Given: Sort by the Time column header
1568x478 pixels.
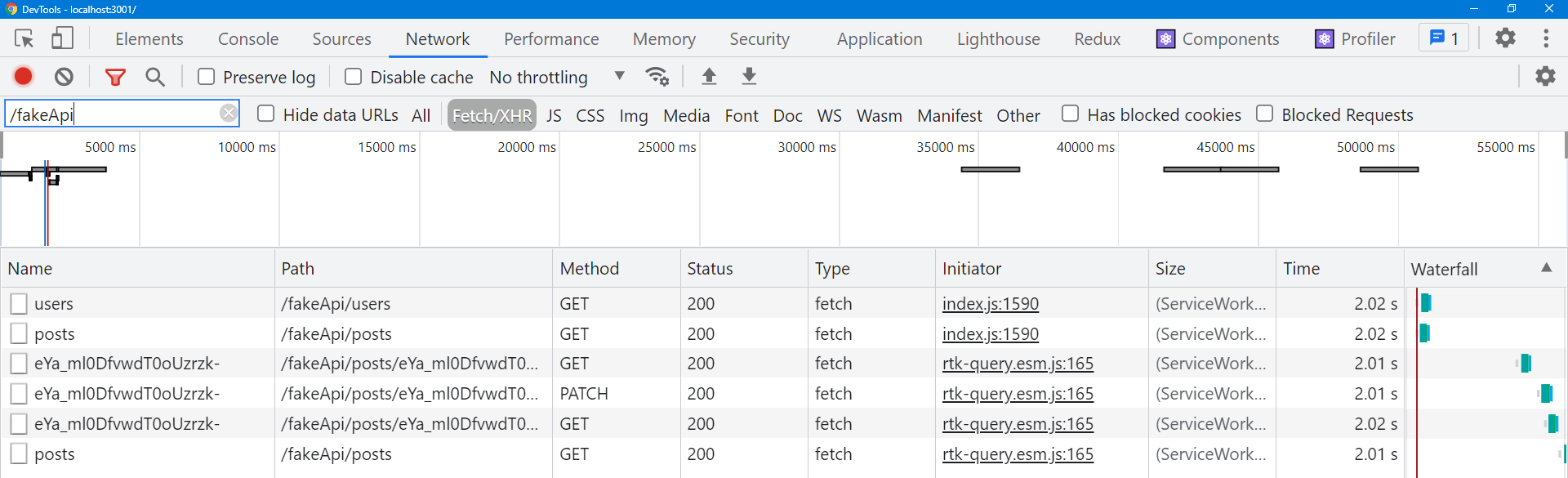Looking at the screenshot, I should click(x=1339, y=268).
